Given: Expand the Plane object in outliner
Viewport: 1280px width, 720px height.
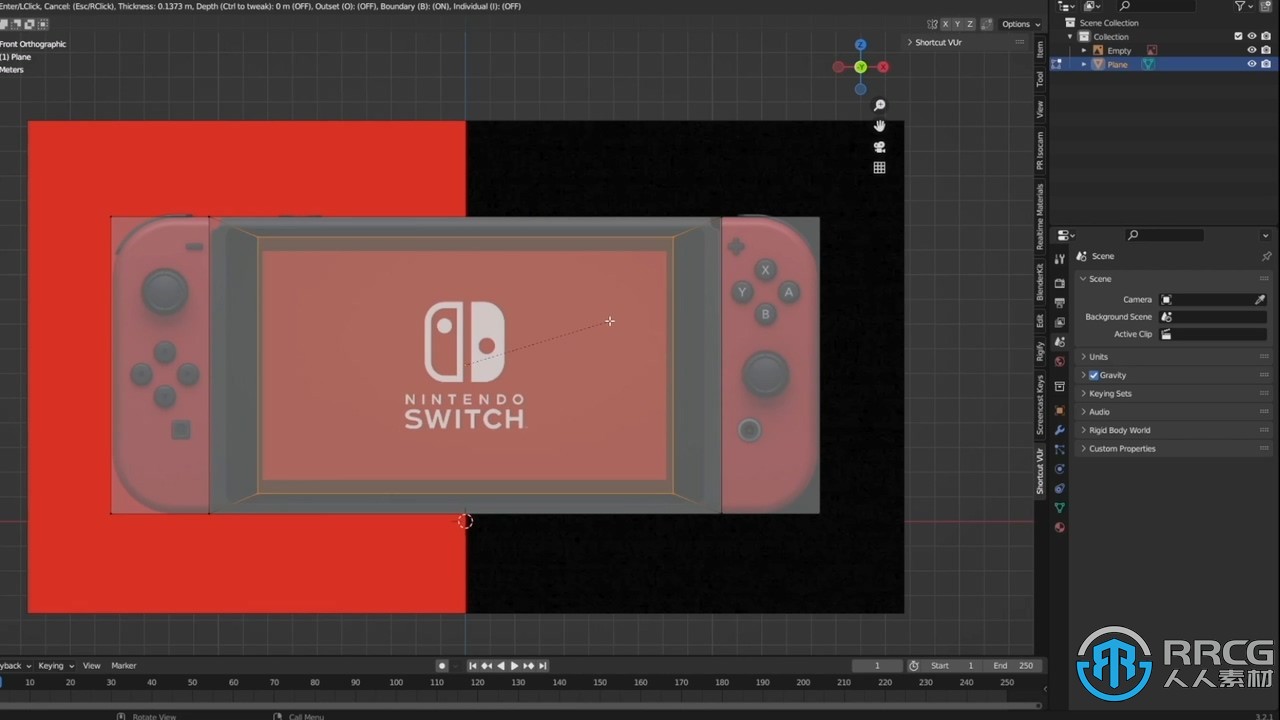Looking at the screenshot, I should [x=1084, y=64].
